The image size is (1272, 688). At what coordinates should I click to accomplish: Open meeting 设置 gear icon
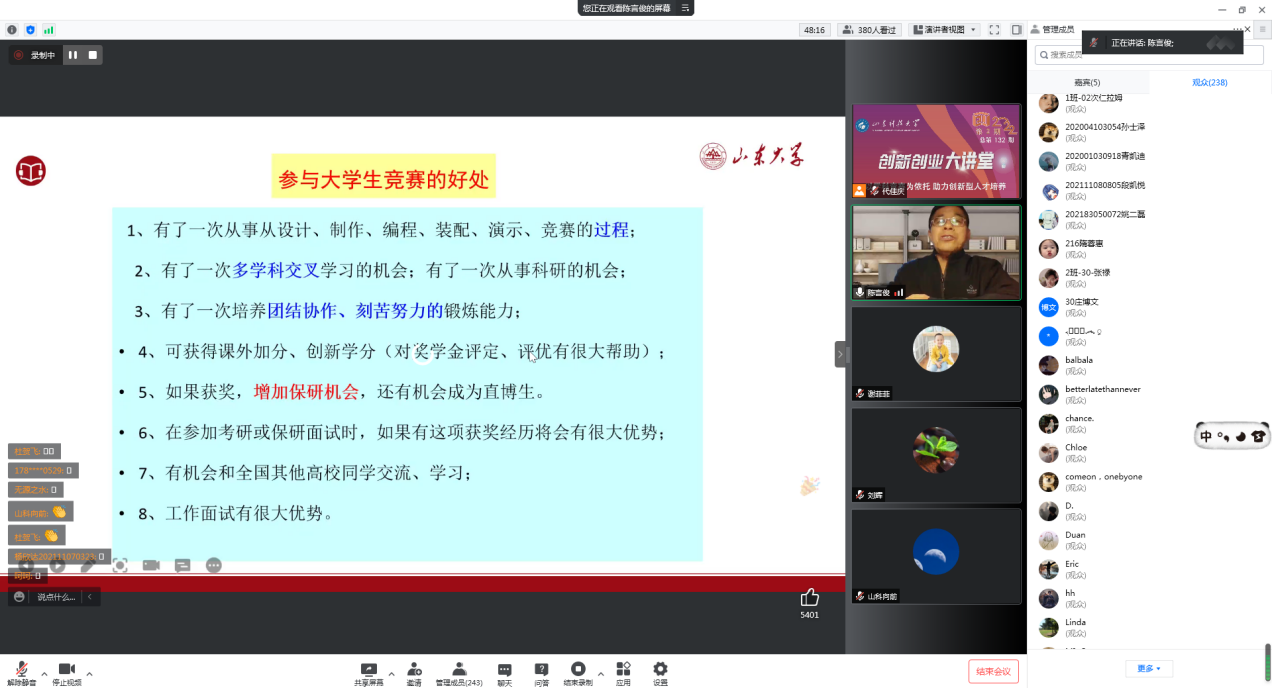660,669
